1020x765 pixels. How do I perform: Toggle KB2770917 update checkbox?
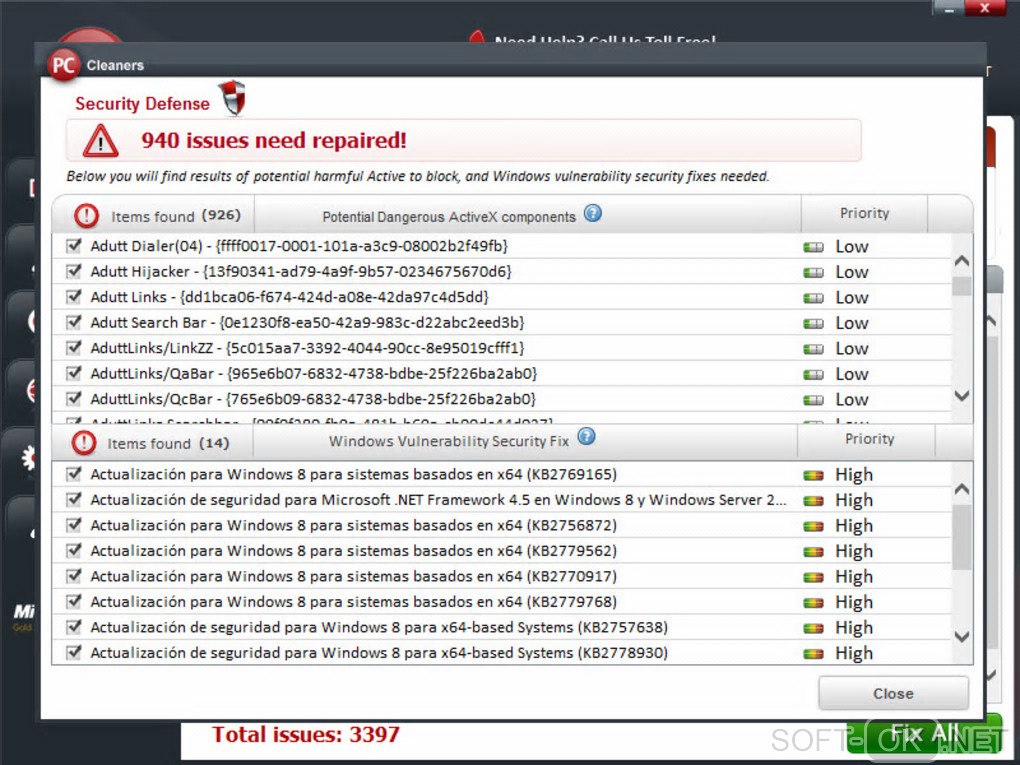(74, 576)
